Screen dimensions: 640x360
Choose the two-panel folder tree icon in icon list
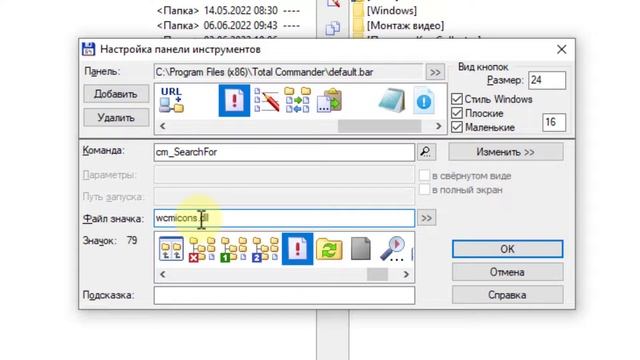coord(171,249)
